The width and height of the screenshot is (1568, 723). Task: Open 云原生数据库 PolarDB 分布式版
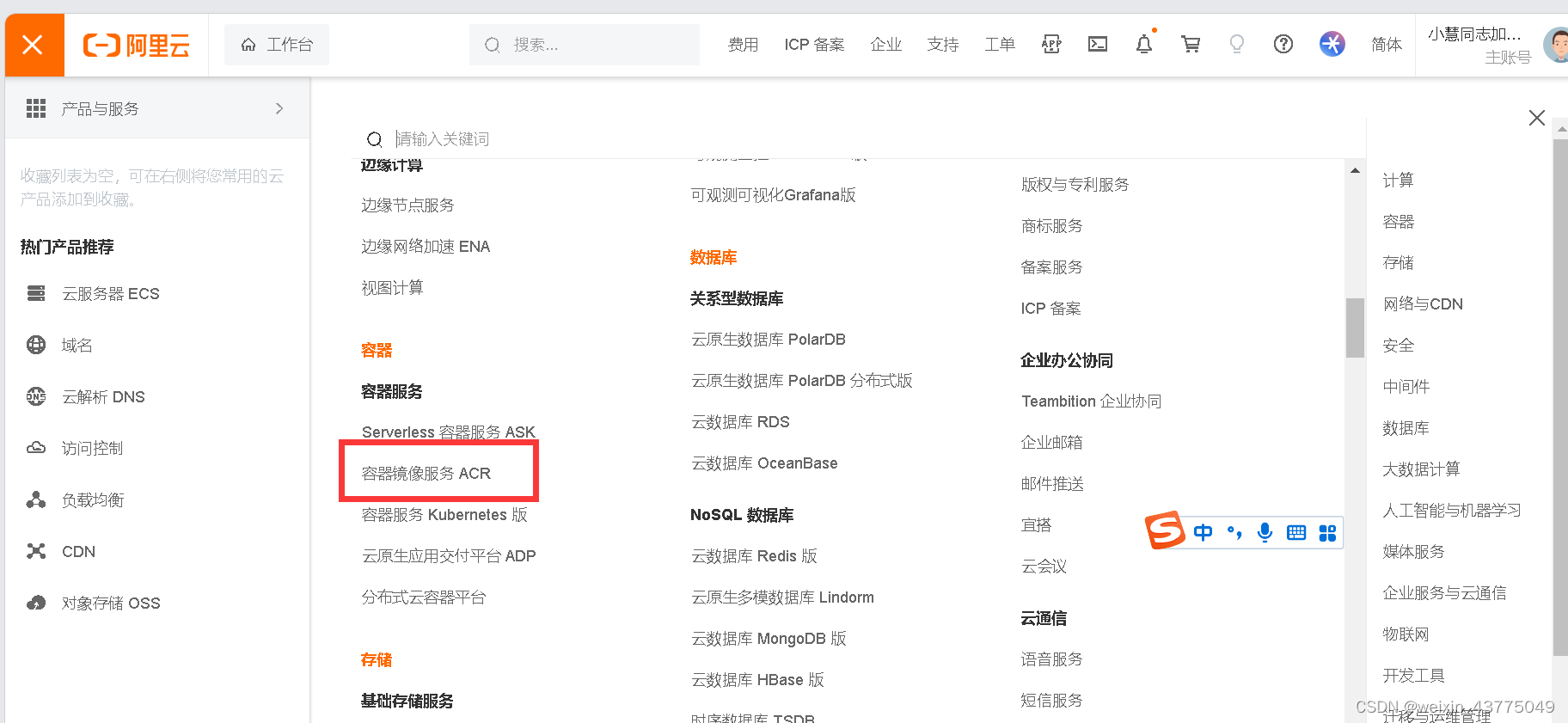click(x=801, y=381)
